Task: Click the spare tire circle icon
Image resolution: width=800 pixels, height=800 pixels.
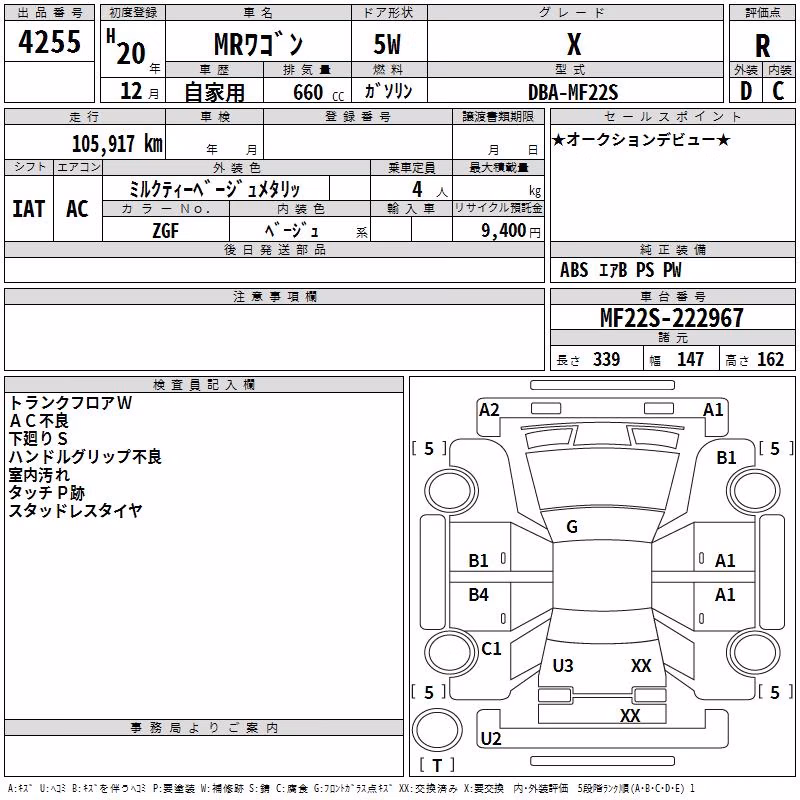Action: (x=437, y=730)
